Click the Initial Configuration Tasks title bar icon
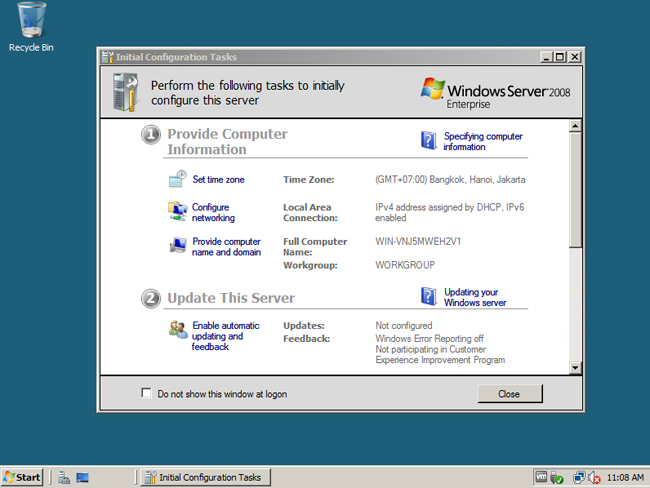The width and height of the screenshot is (650, 488). pos(108,57)
